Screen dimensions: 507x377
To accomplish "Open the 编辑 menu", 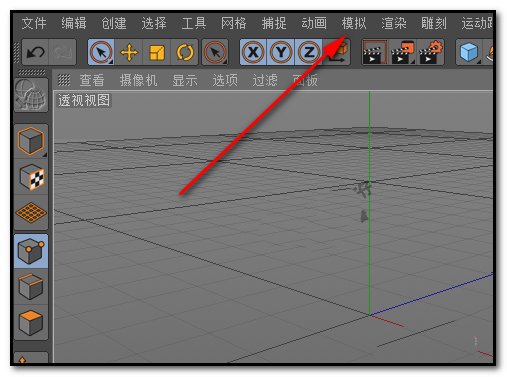I will point(74,23).
